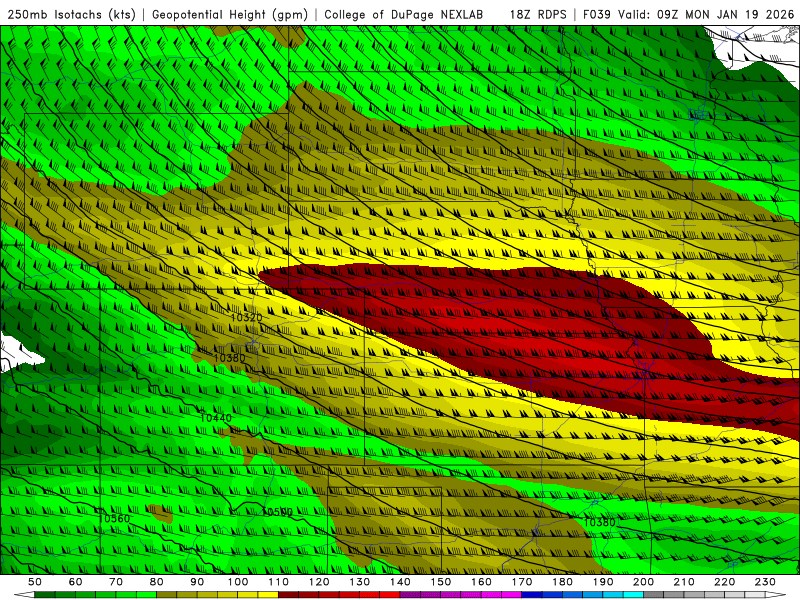Click the dark red colorbar swatch right of 110
The image size is (800, 600).
pos(289,595)
